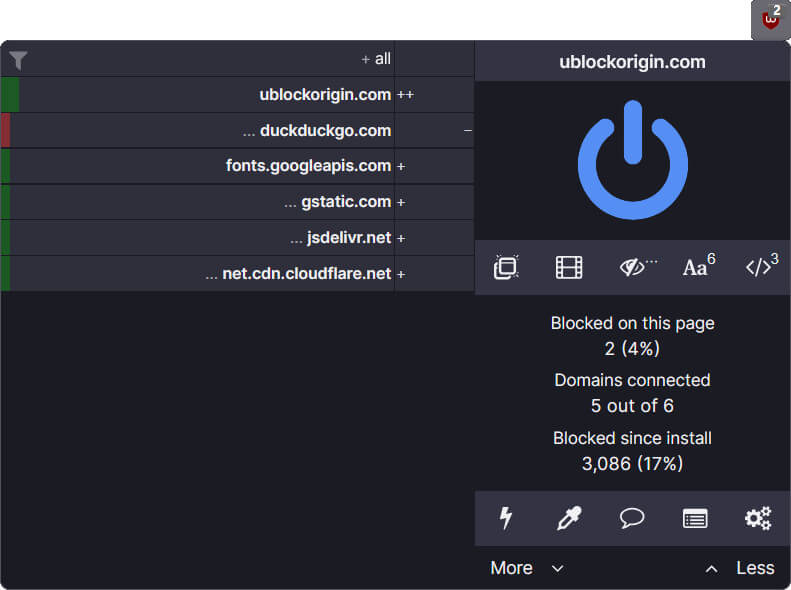This screenshot has height=590, width=791.
Task: Click the ++ count cell for ublockorigin.com
Action: pyautogui.click(x=434, y=94)
